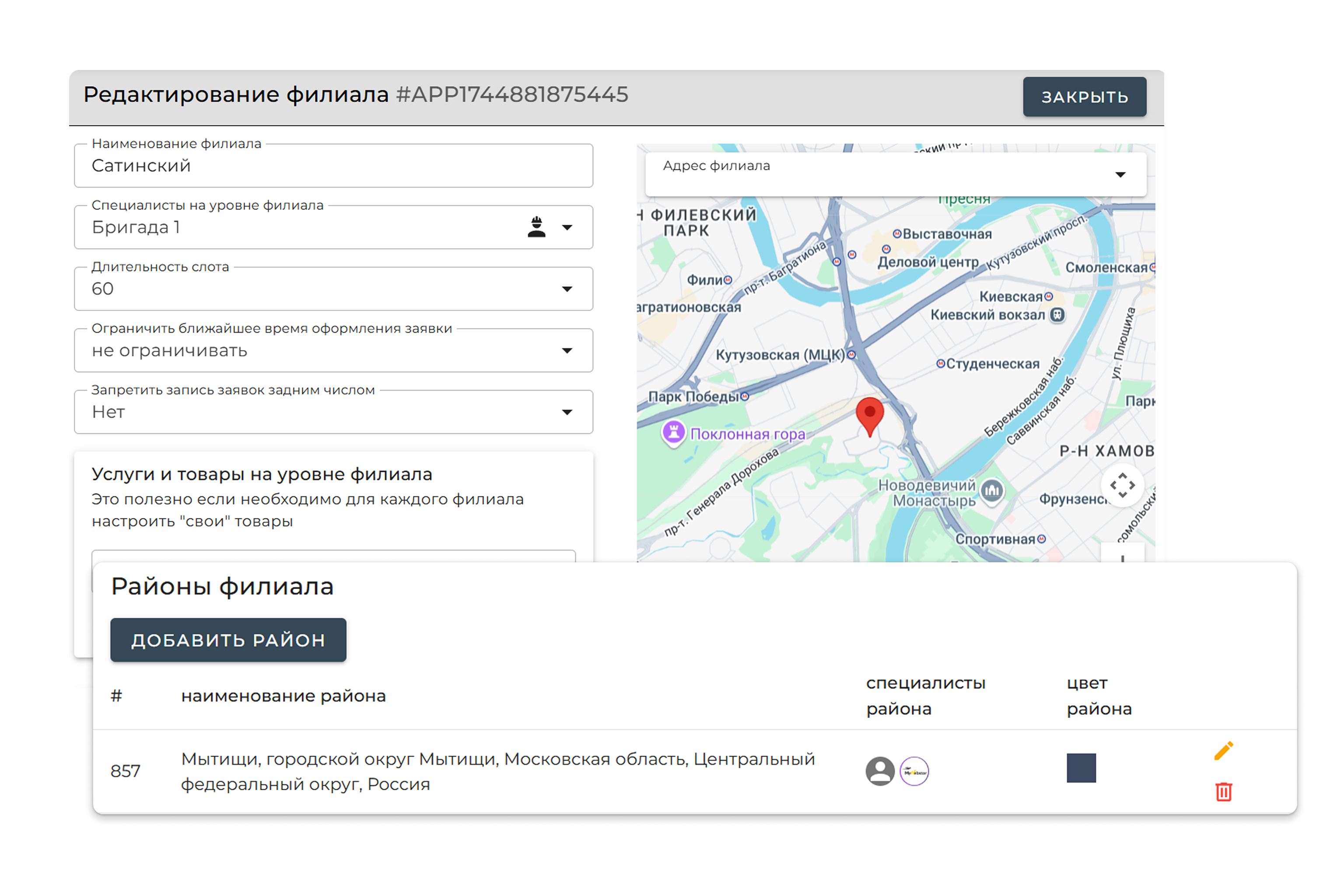1344x896 pixels.
Task: Click the Наименование филиала input field
Action: (332, 166)
